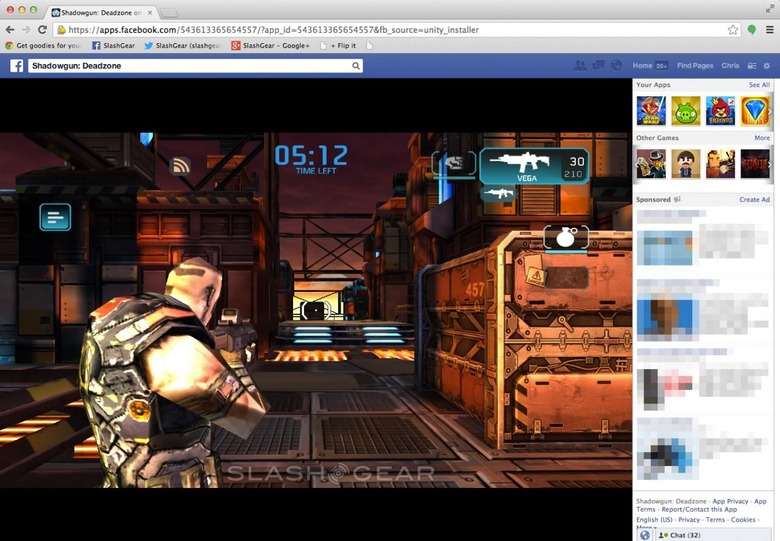Open Chat (32) bar
Viewport: 780px width, 541px height.
tap(711, 535)
